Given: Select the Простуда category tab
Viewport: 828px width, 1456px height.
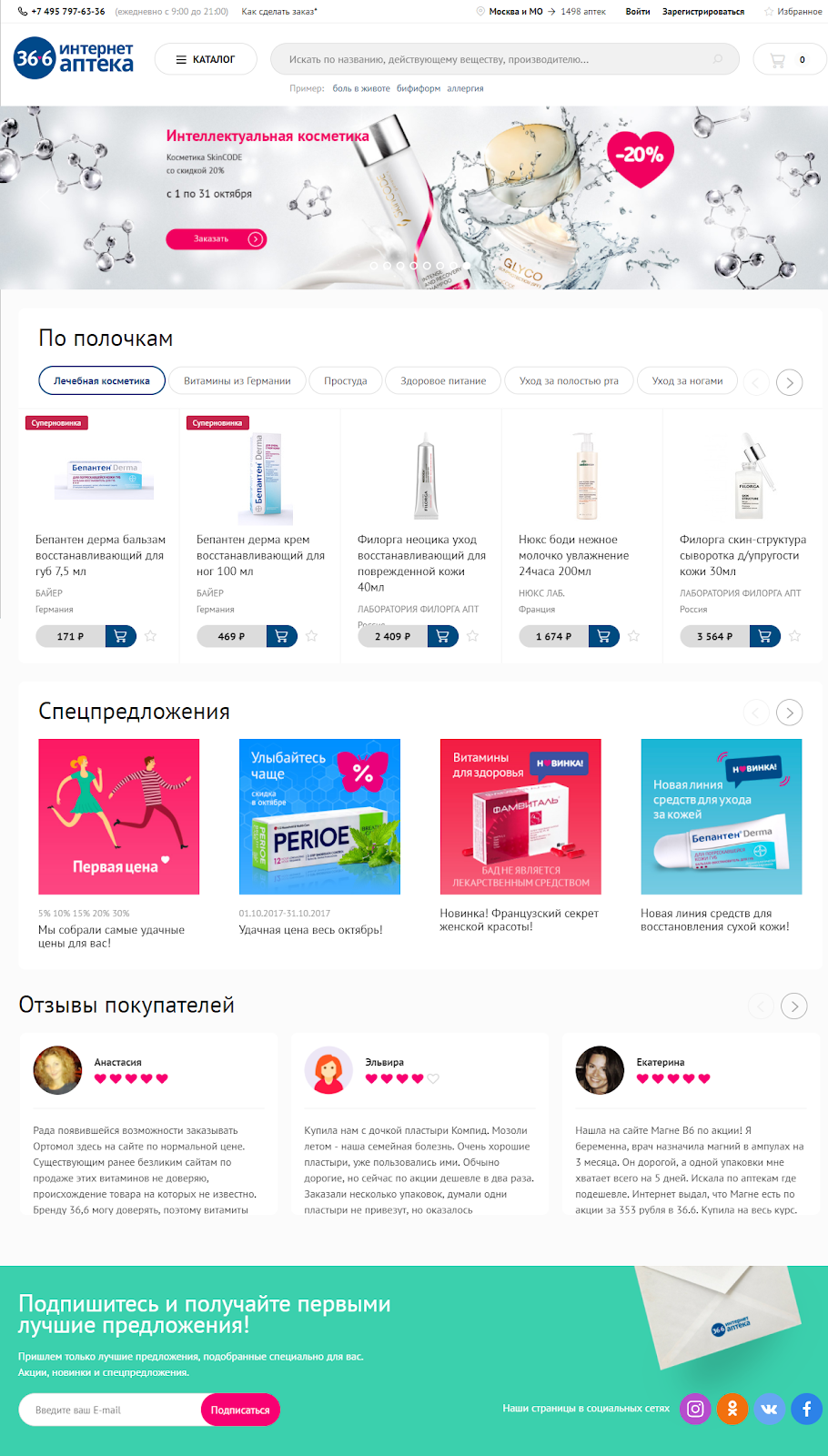Looking at the screenshot, I should coord(346,381).
